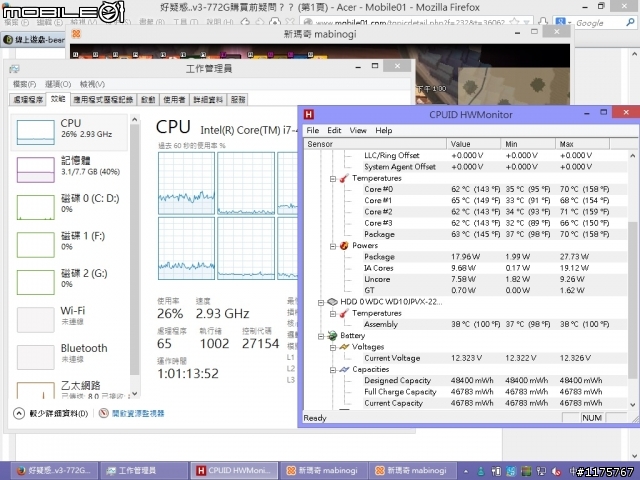
Task: Select 磁碟 0 (C: D:) entry
Action: click(69, 207)
